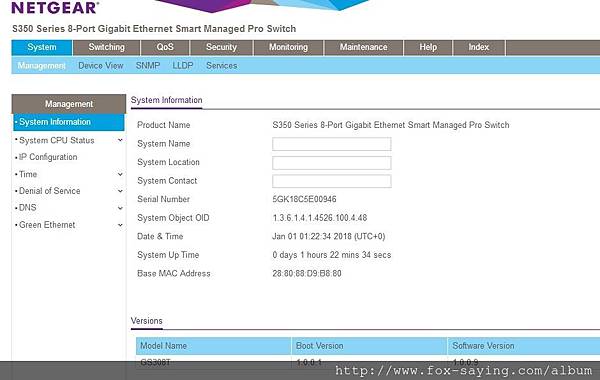
Task: Click the System Object OID label
Action: [x=173, y=218]
